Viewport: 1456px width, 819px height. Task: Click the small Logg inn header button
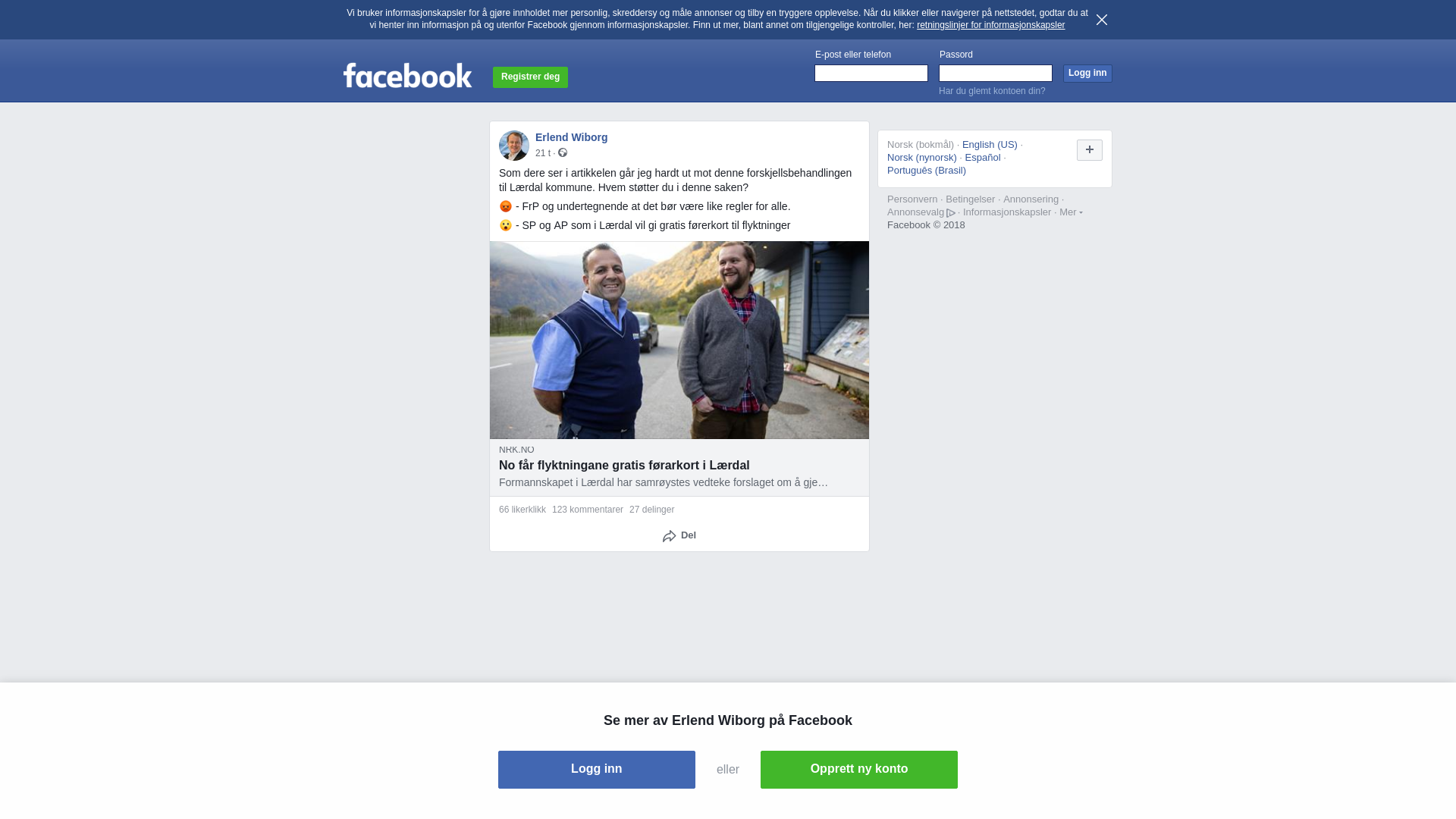(1087, 73)
